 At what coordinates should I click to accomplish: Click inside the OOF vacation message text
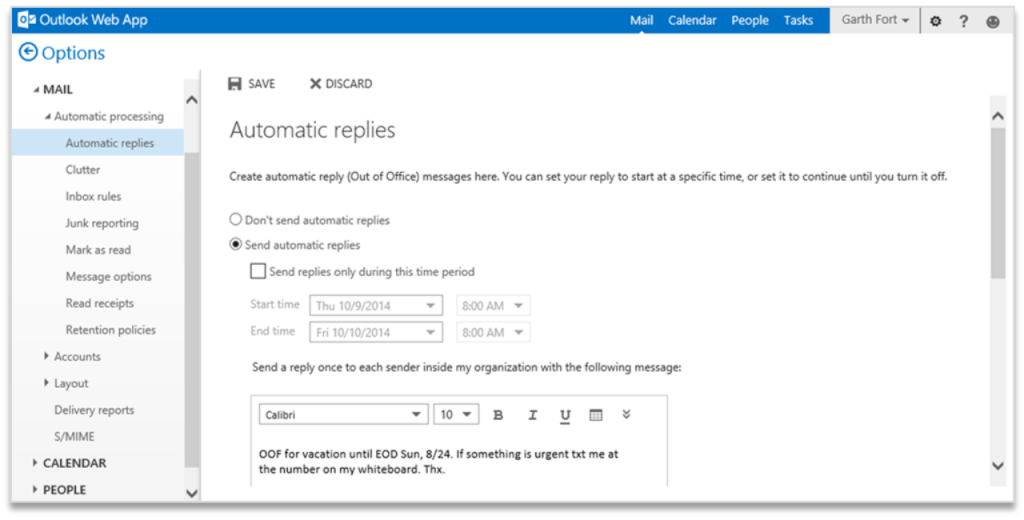[438, 461]
